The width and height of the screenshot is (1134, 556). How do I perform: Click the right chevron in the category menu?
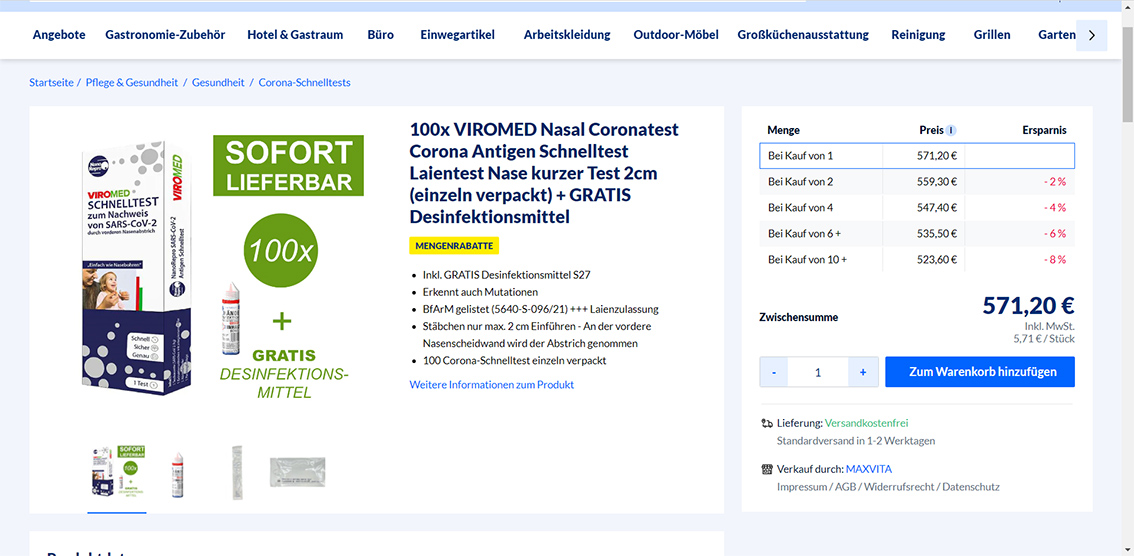(1091, 35)
